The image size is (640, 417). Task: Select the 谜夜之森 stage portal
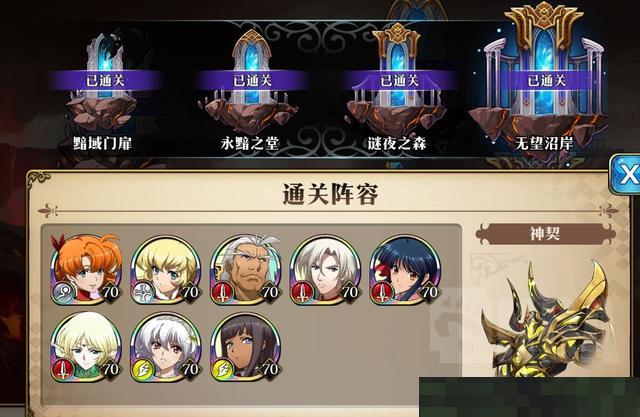point(398,88)
